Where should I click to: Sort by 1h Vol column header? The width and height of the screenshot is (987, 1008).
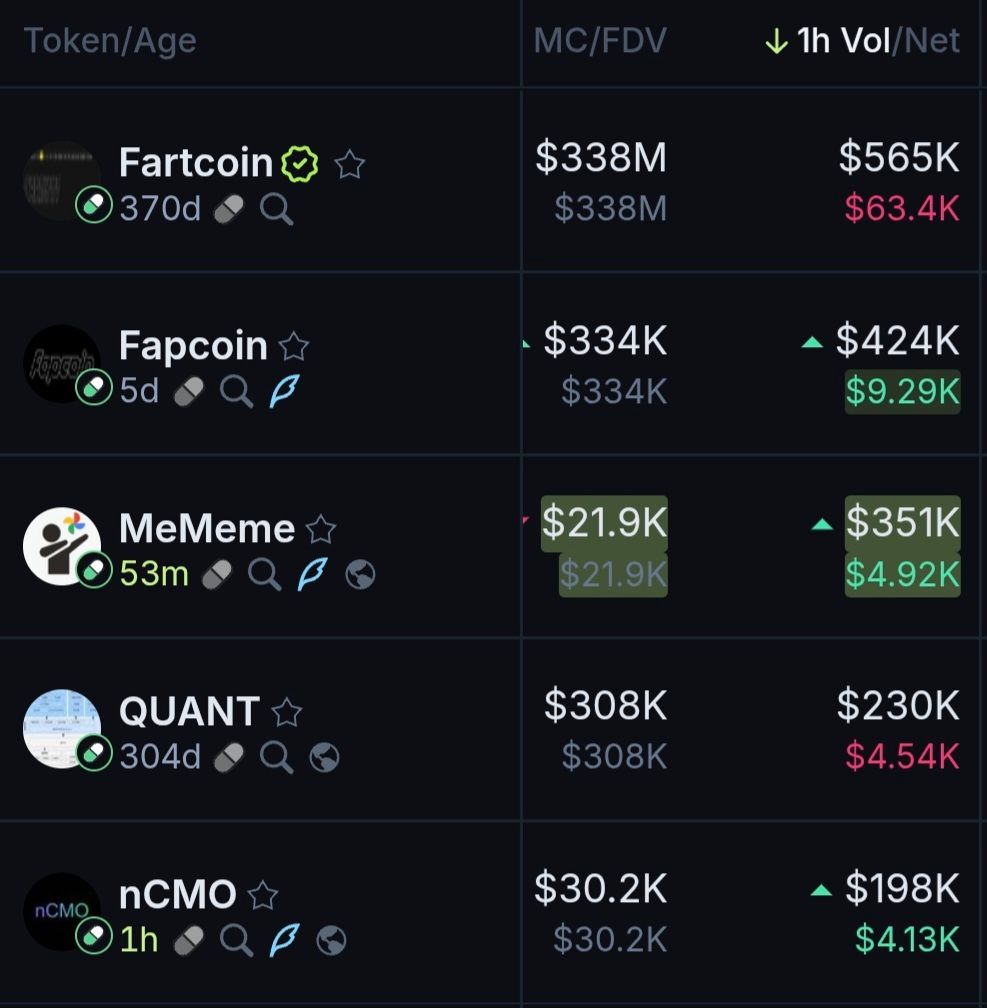(843, 41)
